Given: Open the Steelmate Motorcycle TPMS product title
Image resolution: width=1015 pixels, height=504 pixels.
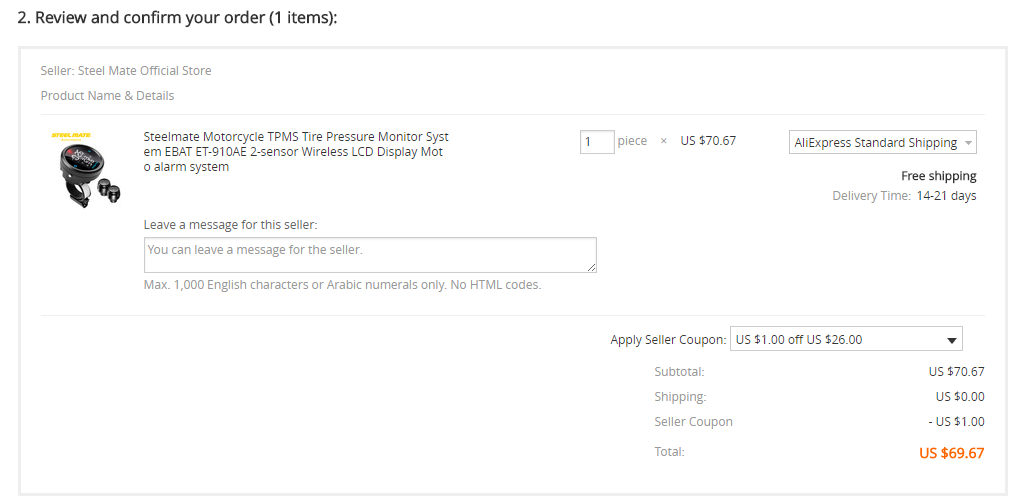Looking at the screenshot, I should 296,152.
